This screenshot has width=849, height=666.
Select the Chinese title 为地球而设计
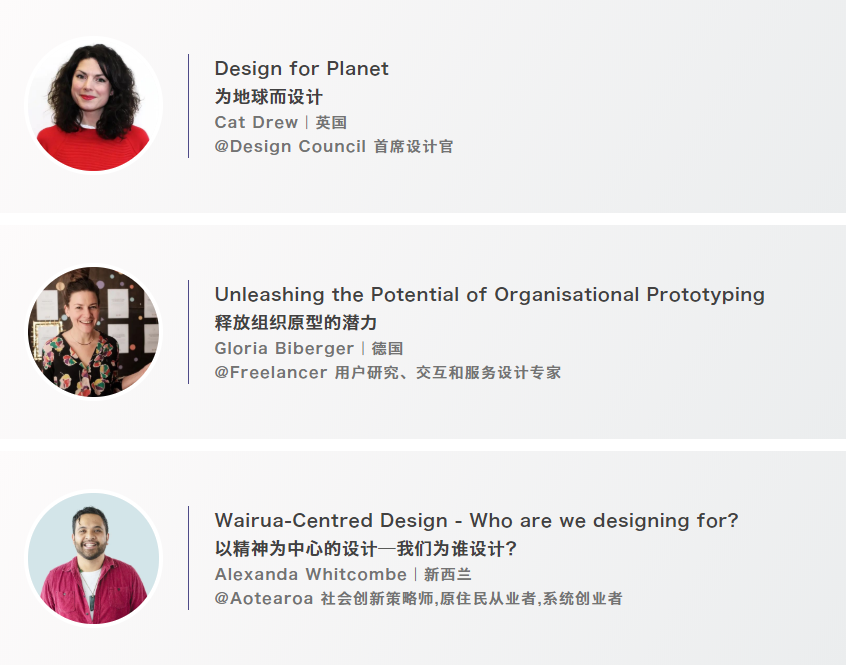pos(269,97)
